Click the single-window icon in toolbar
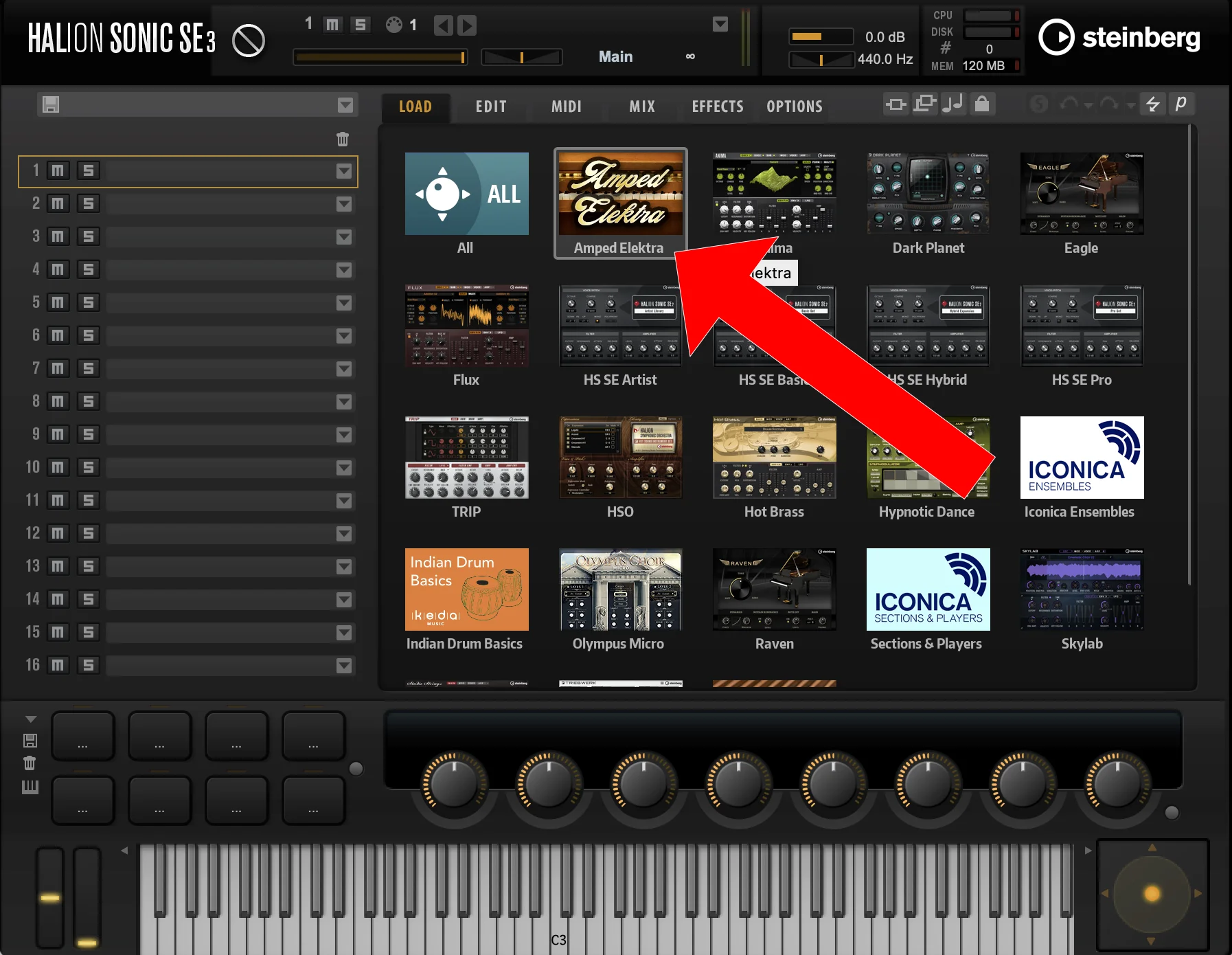Screen dimensions: 1232x955 click(896, 104)
